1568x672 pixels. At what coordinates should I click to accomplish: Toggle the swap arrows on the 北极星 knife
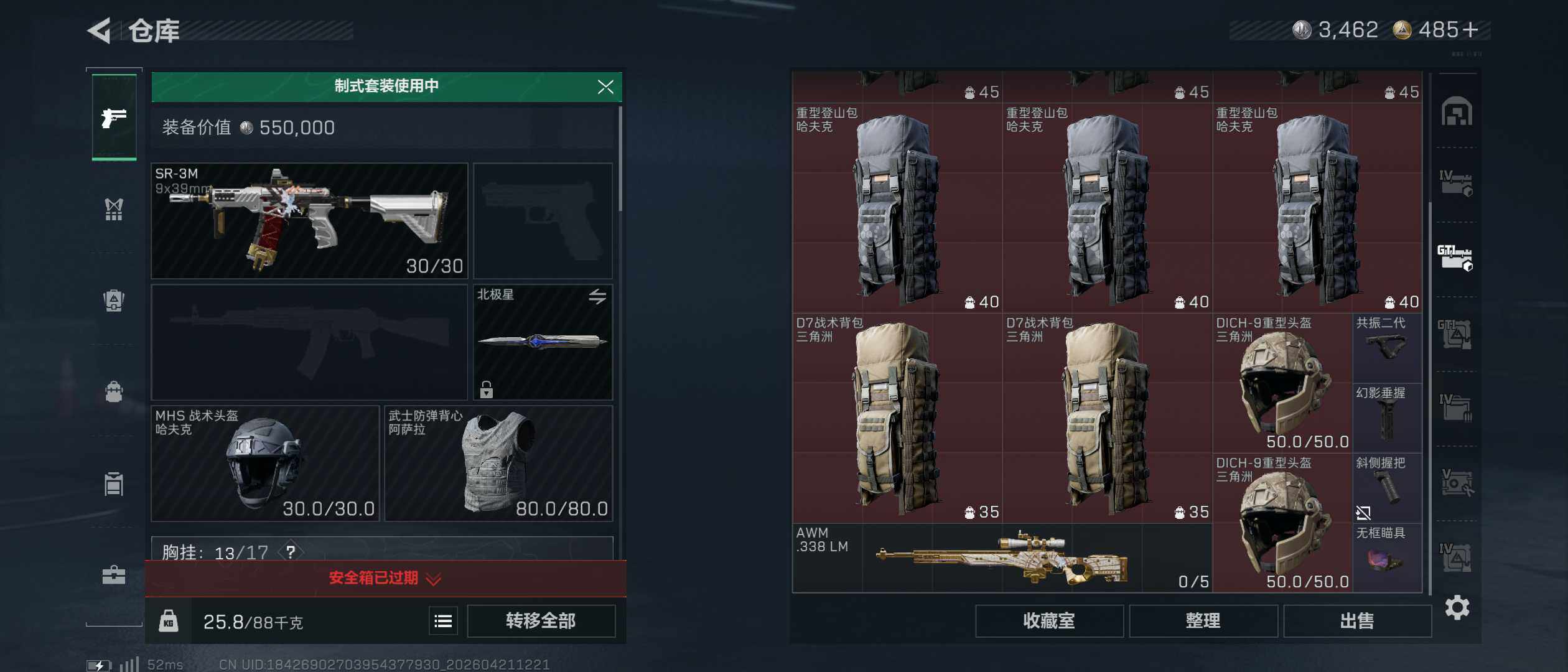[x=597, y=296]
